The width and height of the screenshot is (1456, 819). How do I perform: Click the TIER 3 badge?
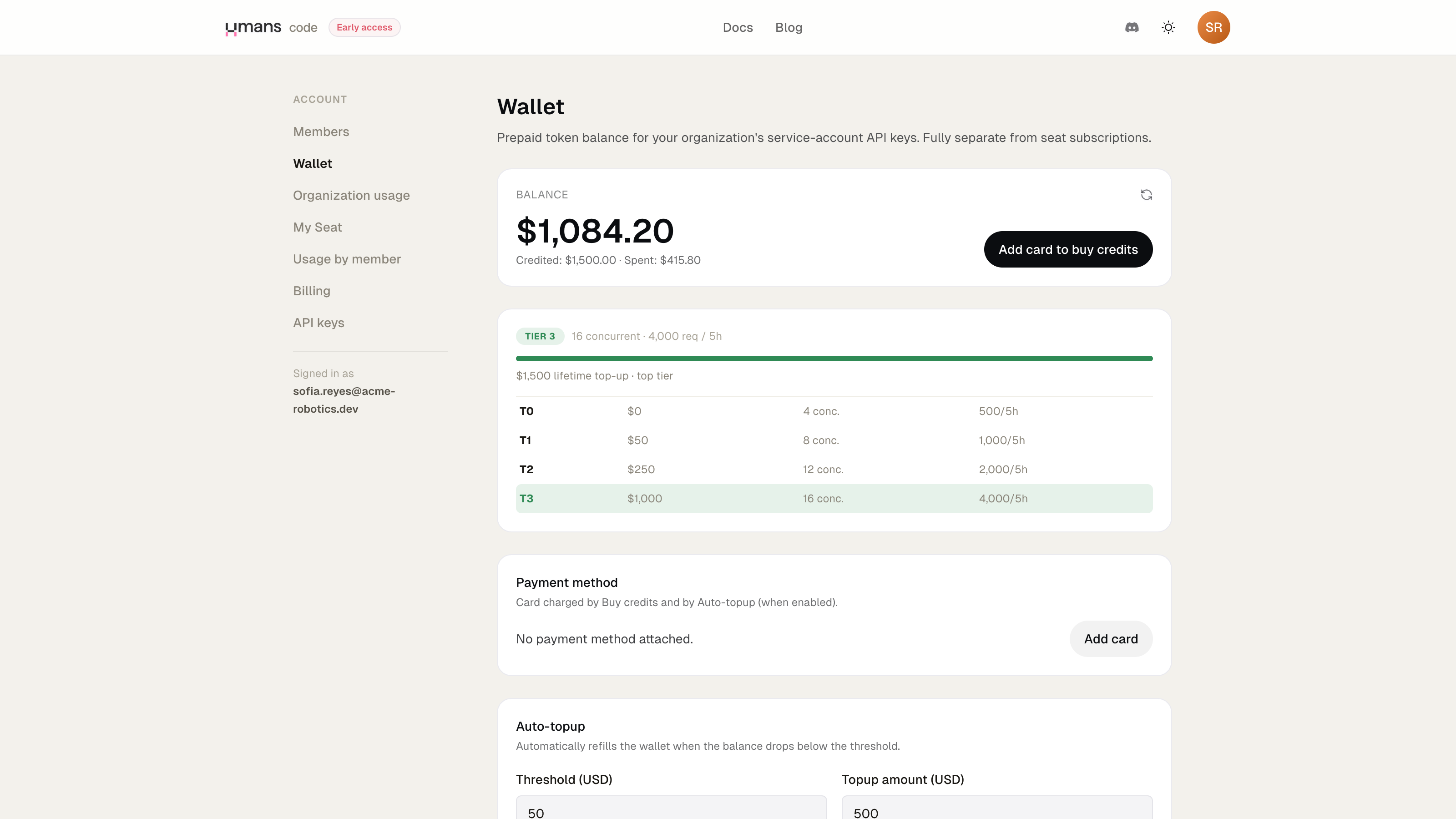pyautogui.click(x=540, y=336)
